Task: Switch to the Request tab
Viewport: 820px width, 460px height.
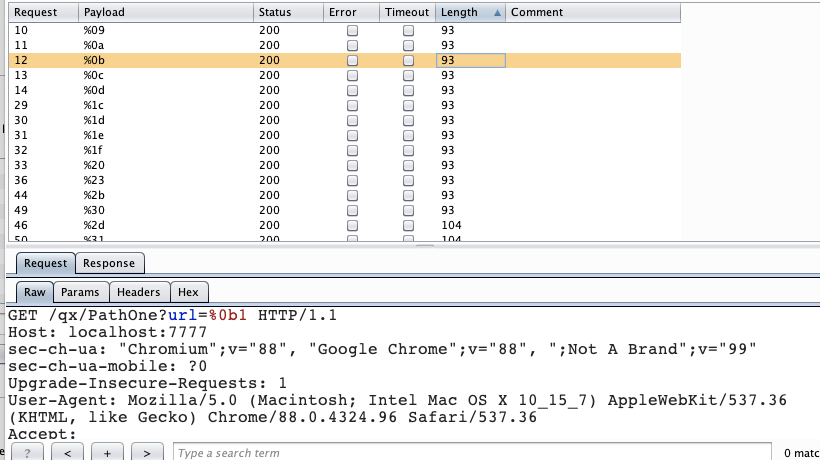Action: click(45, 263)
